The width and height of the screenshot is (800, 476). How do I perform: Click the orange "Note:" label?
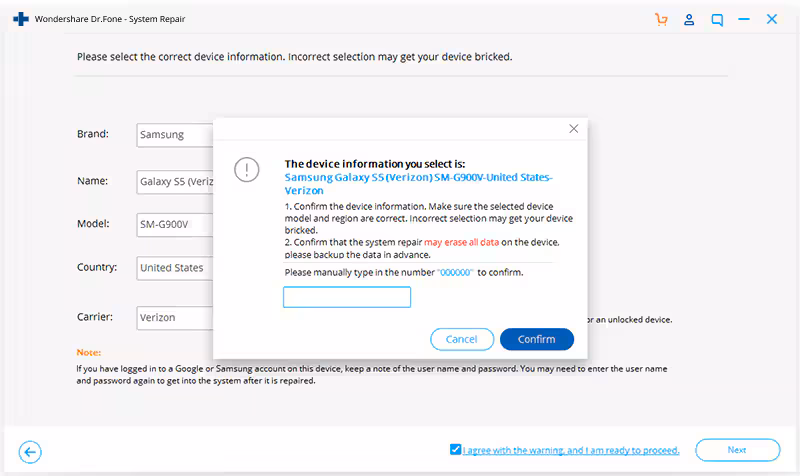click(x=89, y=352)
